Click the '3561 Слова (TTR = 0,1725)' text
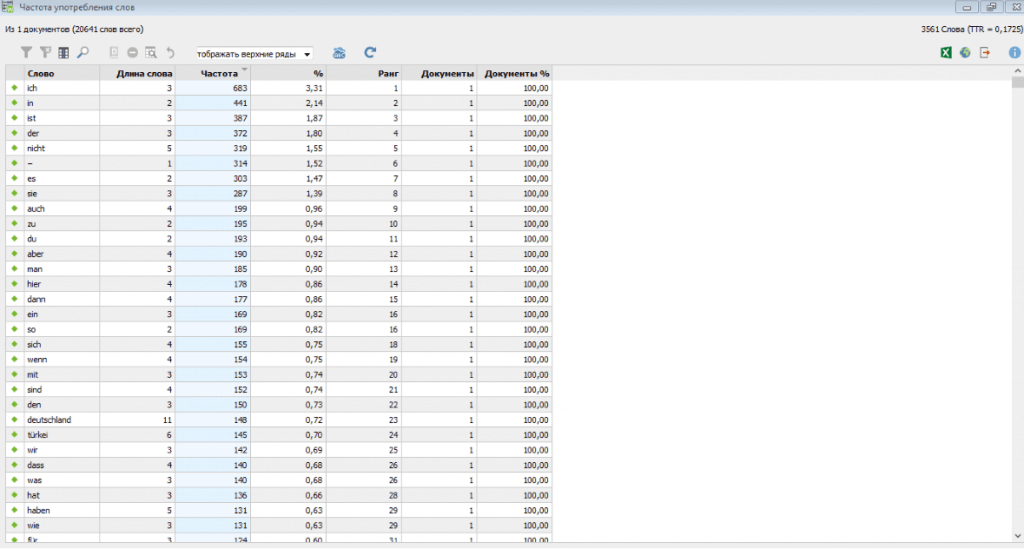 [x=971, y=29]
